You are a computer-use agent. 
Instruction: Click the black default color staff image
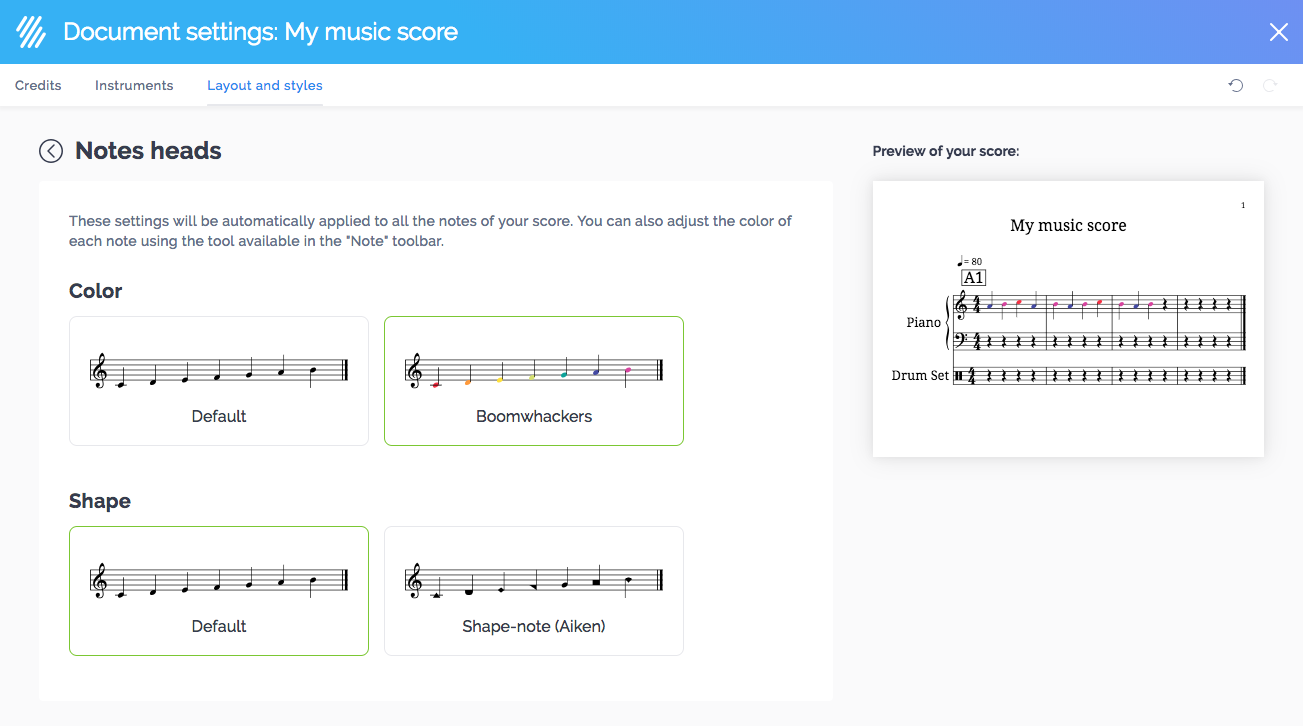219,371
